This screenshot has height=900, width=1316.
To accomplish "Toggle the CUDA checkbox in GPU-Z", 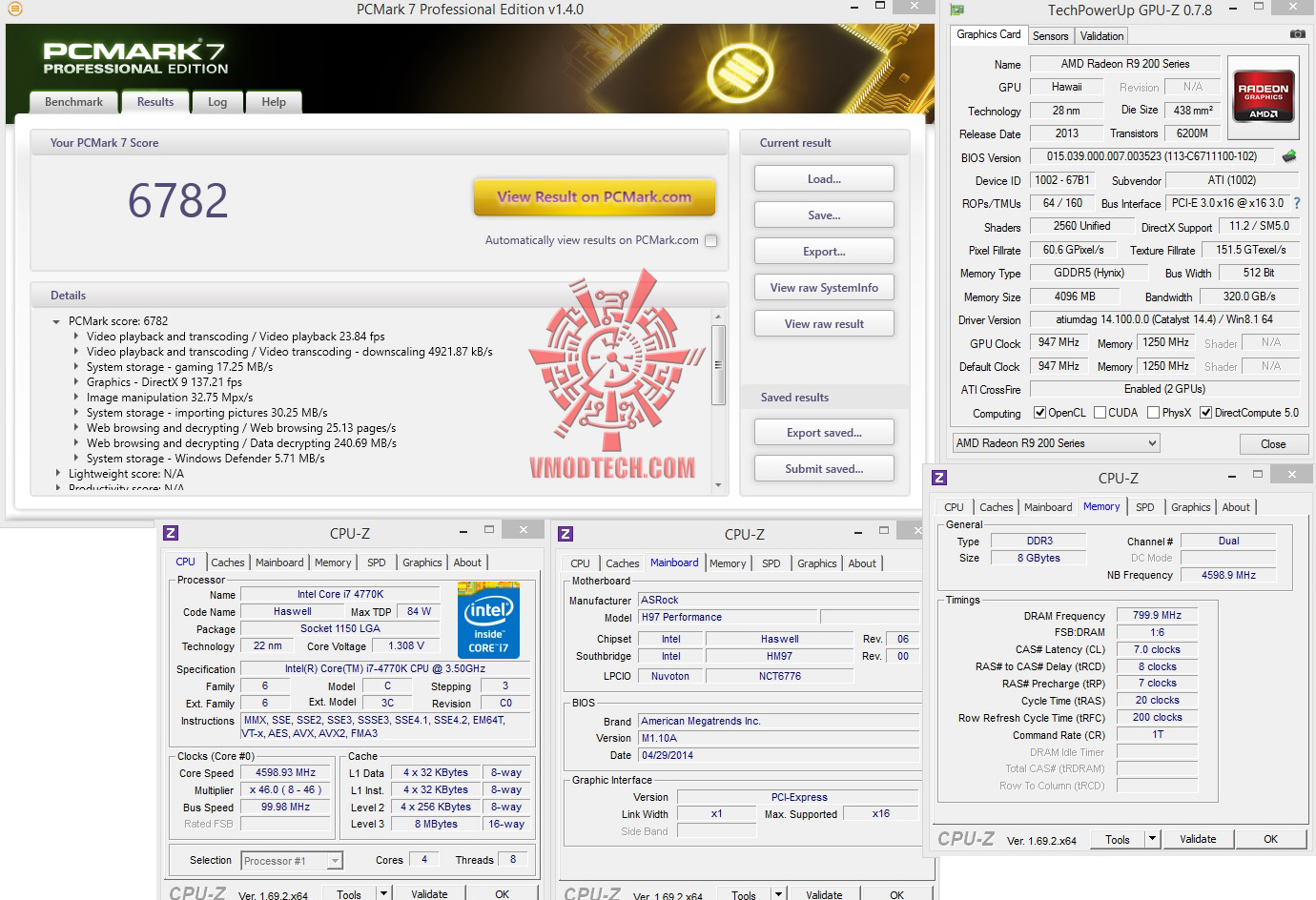I will click(x=1100, y=413).
